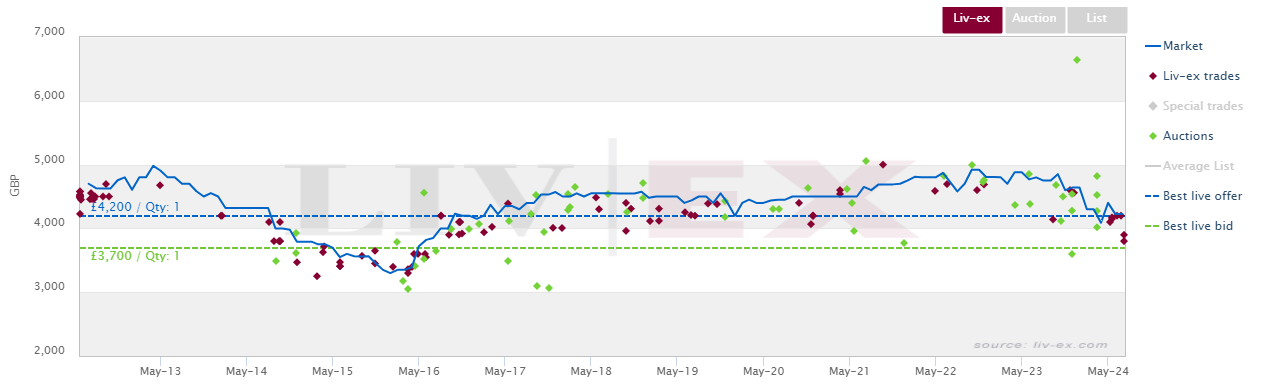Enable Special trades series in legend
This screenshot has width=1266, height=388.
click(1194, 106)
